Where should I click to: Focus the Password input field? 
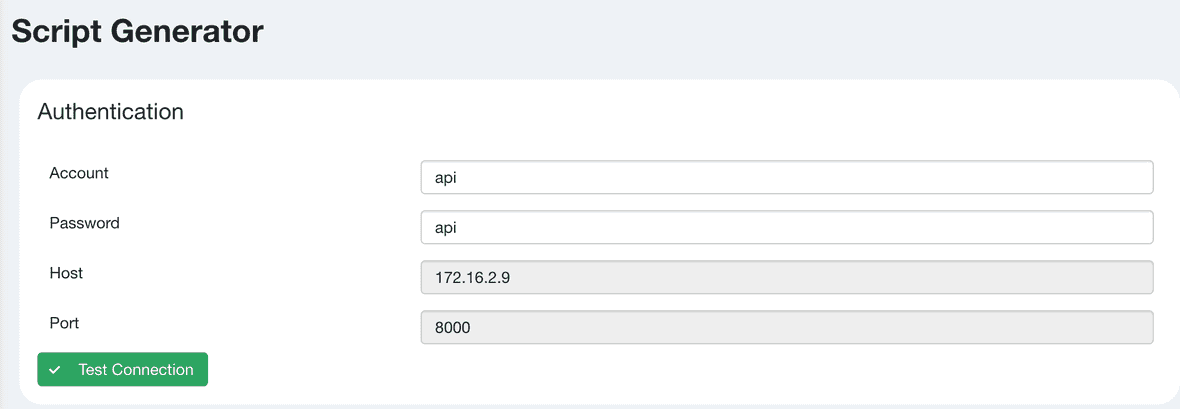(x=787, y=227)
